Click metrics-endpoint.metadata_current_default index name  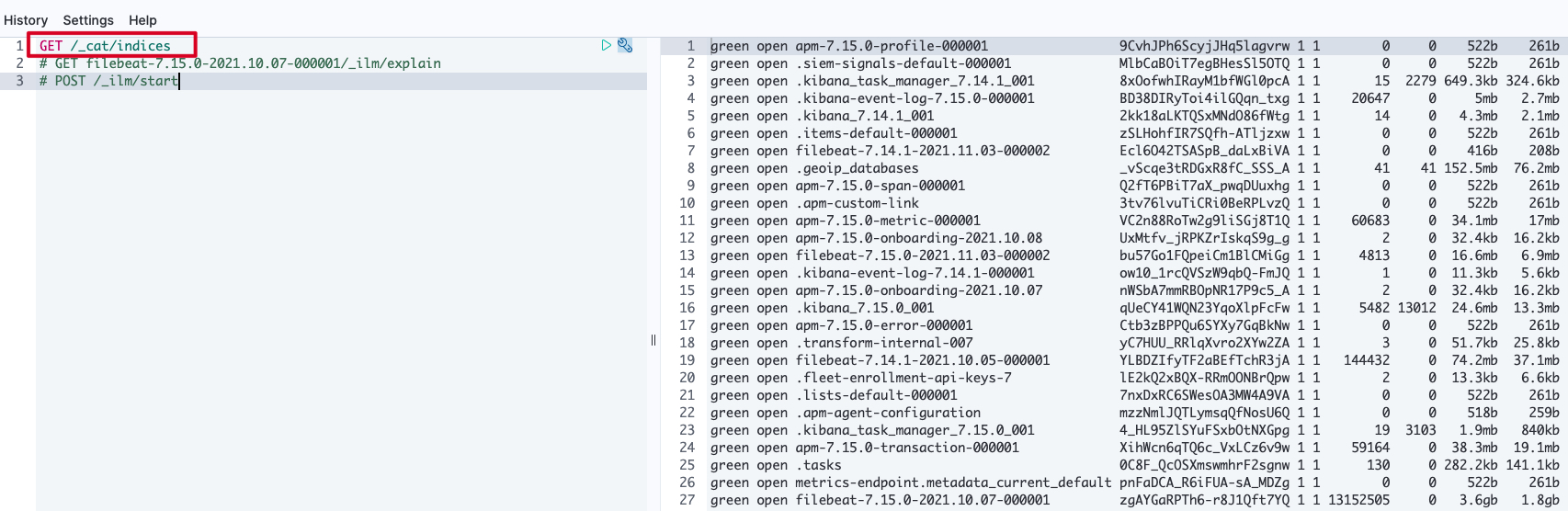[x=954, y=483]
